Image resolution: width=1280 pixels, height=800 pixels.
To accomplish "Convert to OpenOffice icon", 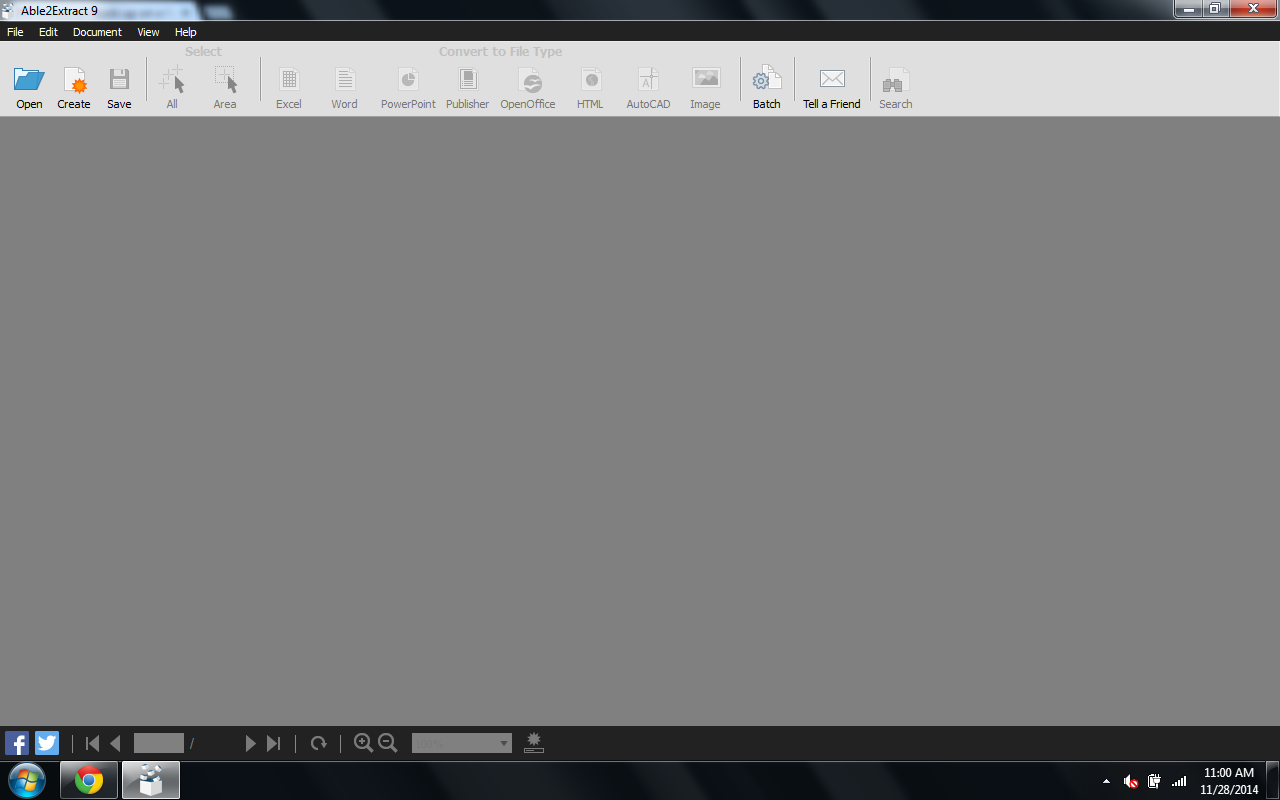I will click(529, 80).
